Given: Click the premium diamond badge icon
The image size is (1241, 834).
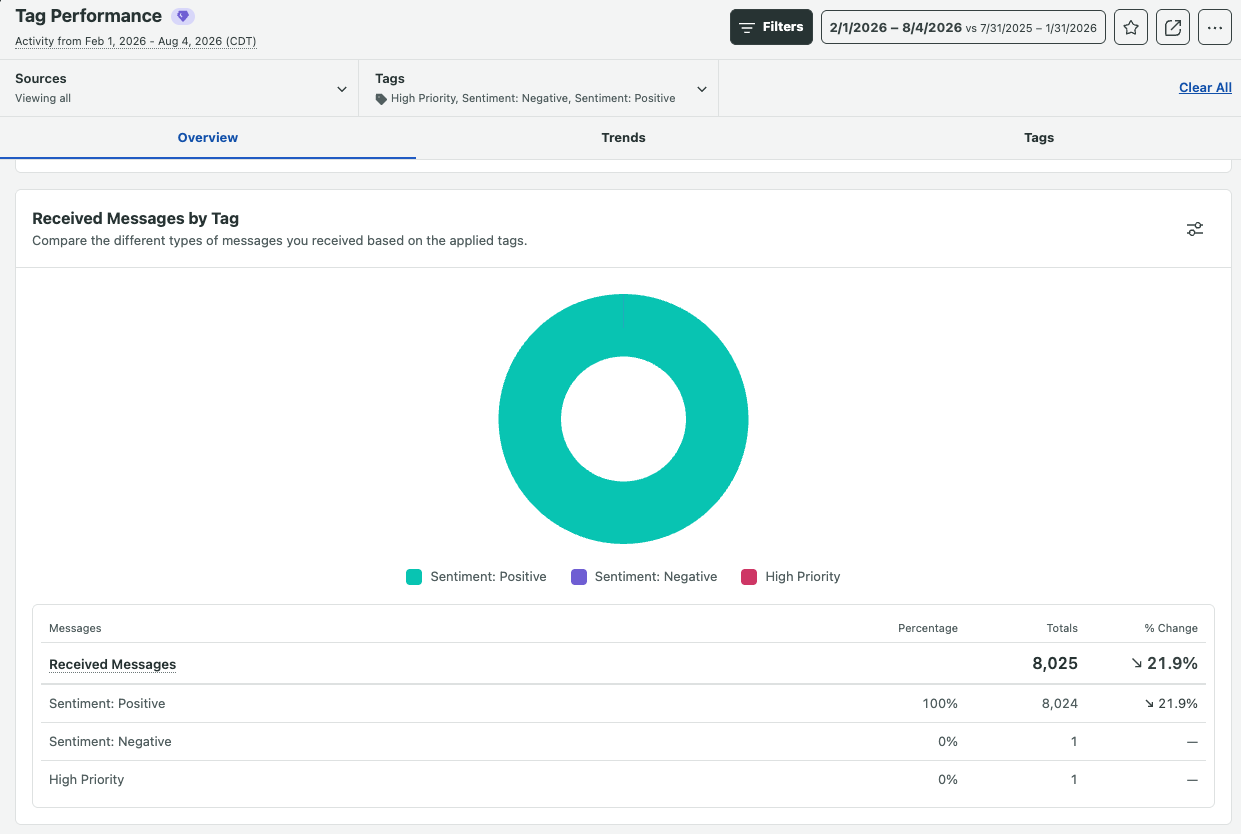Looking at the screenshot, I should pyautogui.click(x=182, y=16).
